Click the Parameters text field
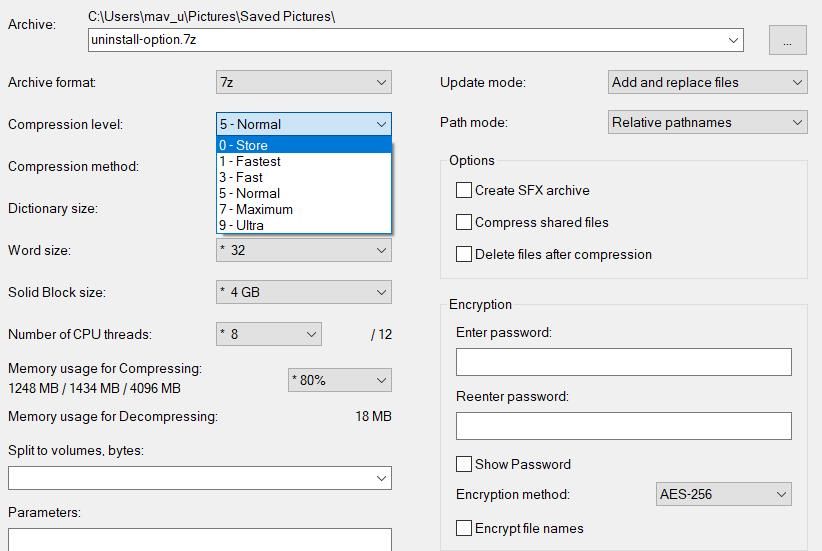The image size is (822, 551). pos(200,539)
